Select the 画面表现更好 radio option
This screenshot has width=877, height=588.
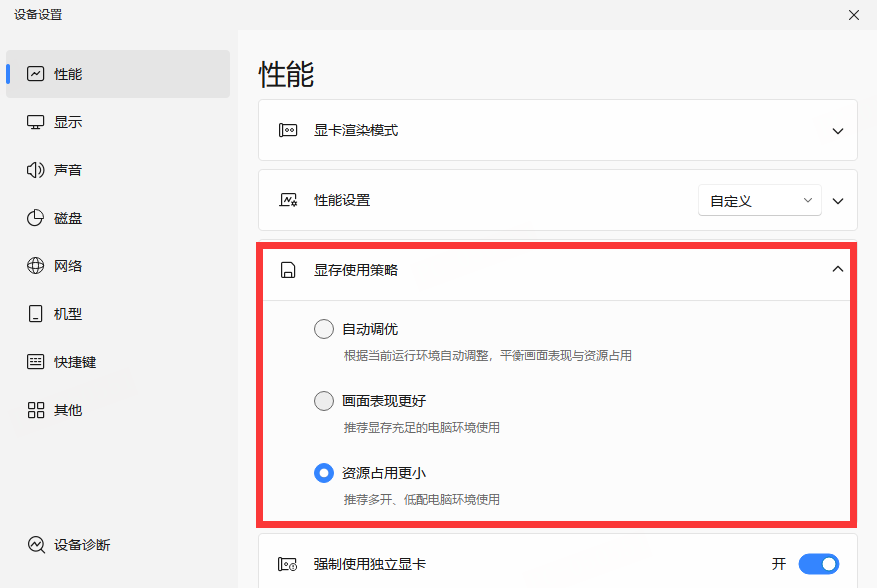click(323, 401)
